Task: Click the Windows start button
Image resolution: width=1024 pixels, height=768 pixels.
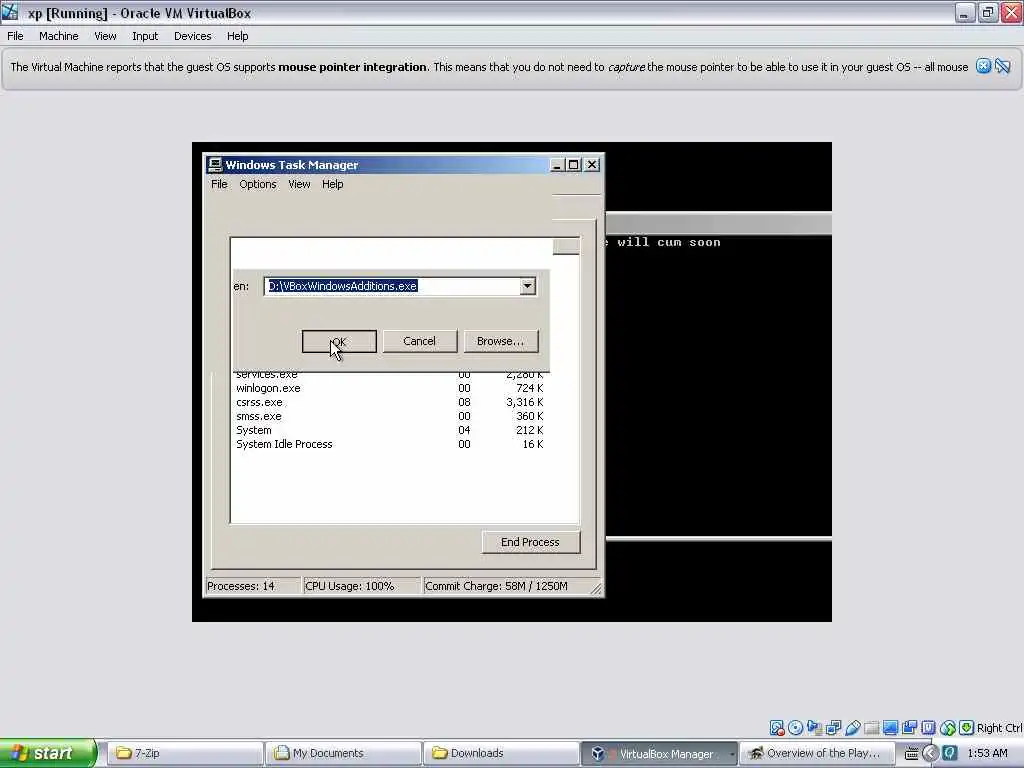Action: pyautogui.click(x=48, y=753)
